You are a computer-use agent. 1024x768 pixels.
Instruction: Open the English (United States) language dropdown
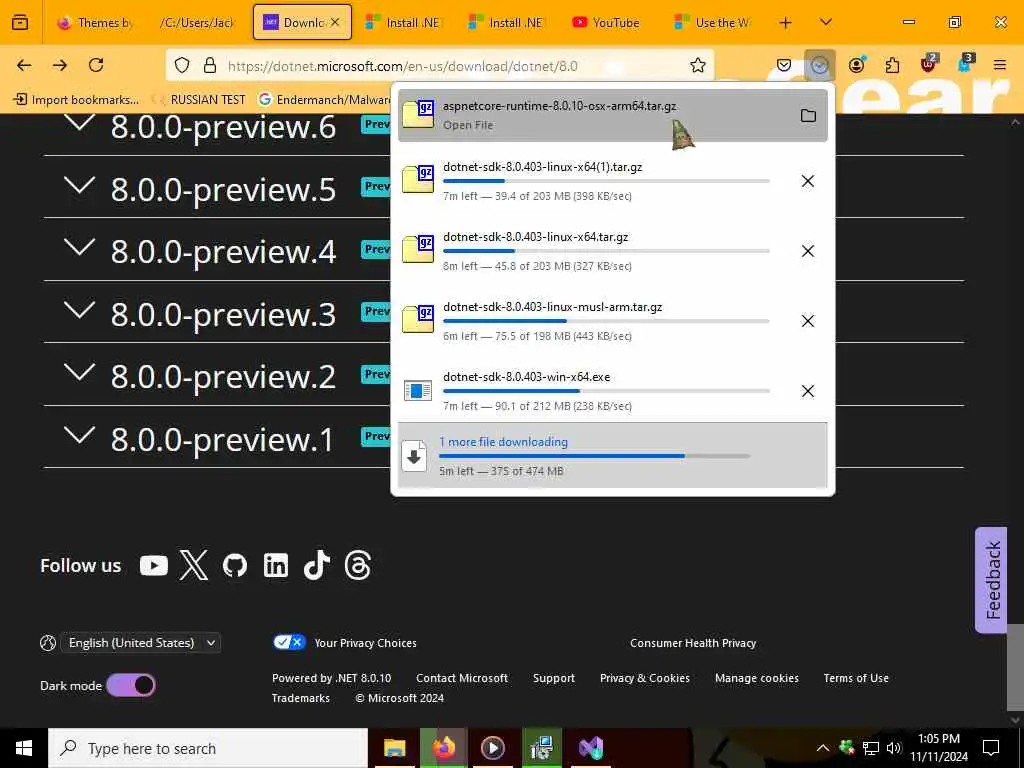(140, 643)
